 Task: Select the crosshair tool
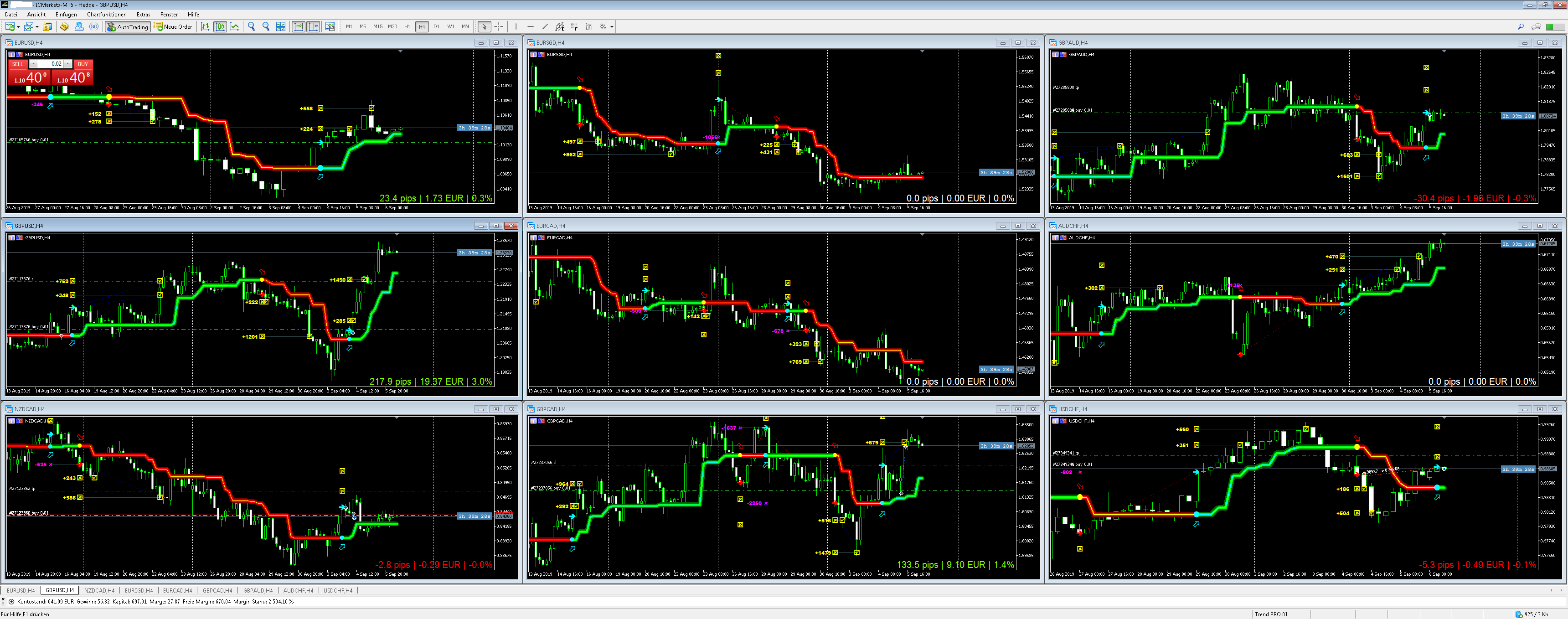[x=499, y=27]
